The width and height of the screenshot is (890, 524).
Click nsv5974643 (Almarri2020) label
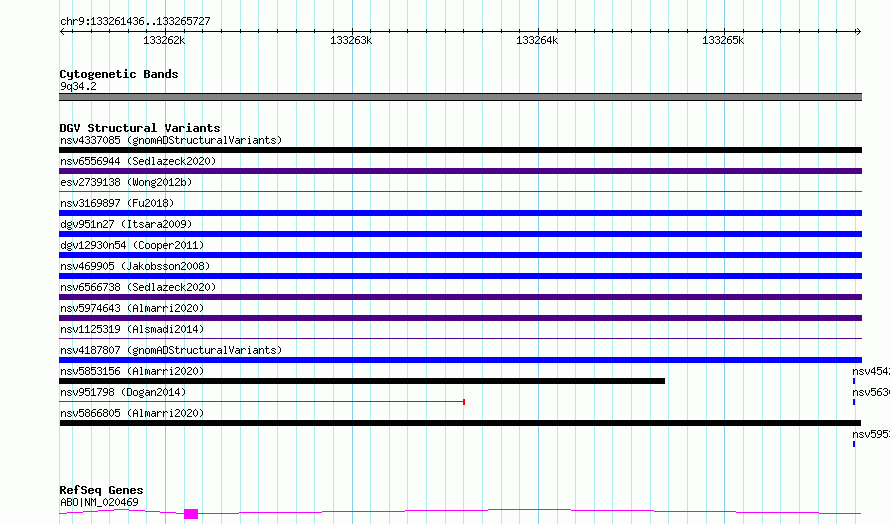pos(132,308)
